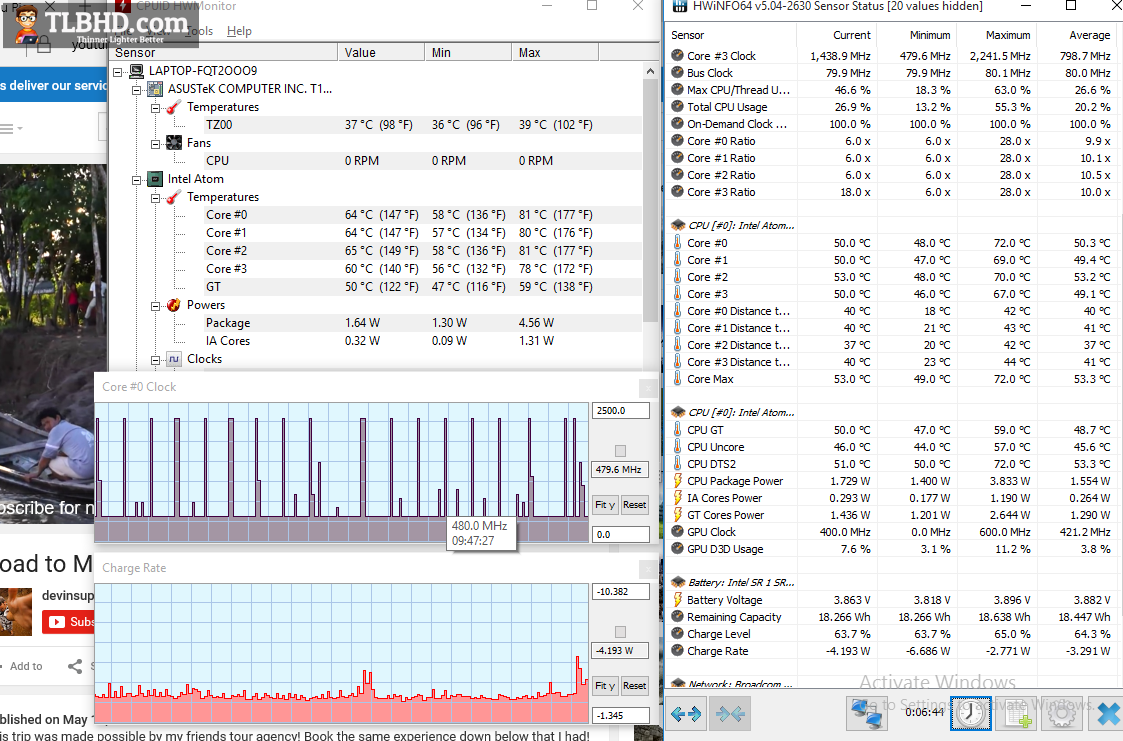
Task: Open the Help menu in HWMonitor
Action: (239, 31)
